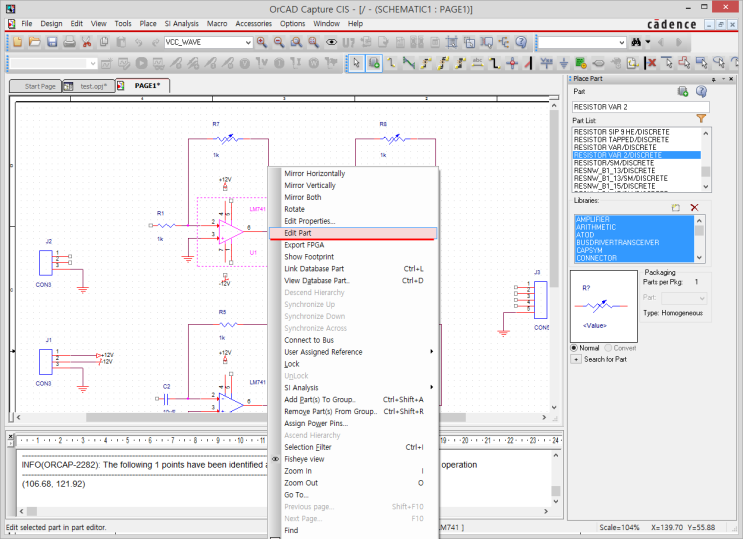Image resolution: width=743 pixels, height=539 pixels.
Task: Select the Place Ground tool
Action: (x=563, y=63)
